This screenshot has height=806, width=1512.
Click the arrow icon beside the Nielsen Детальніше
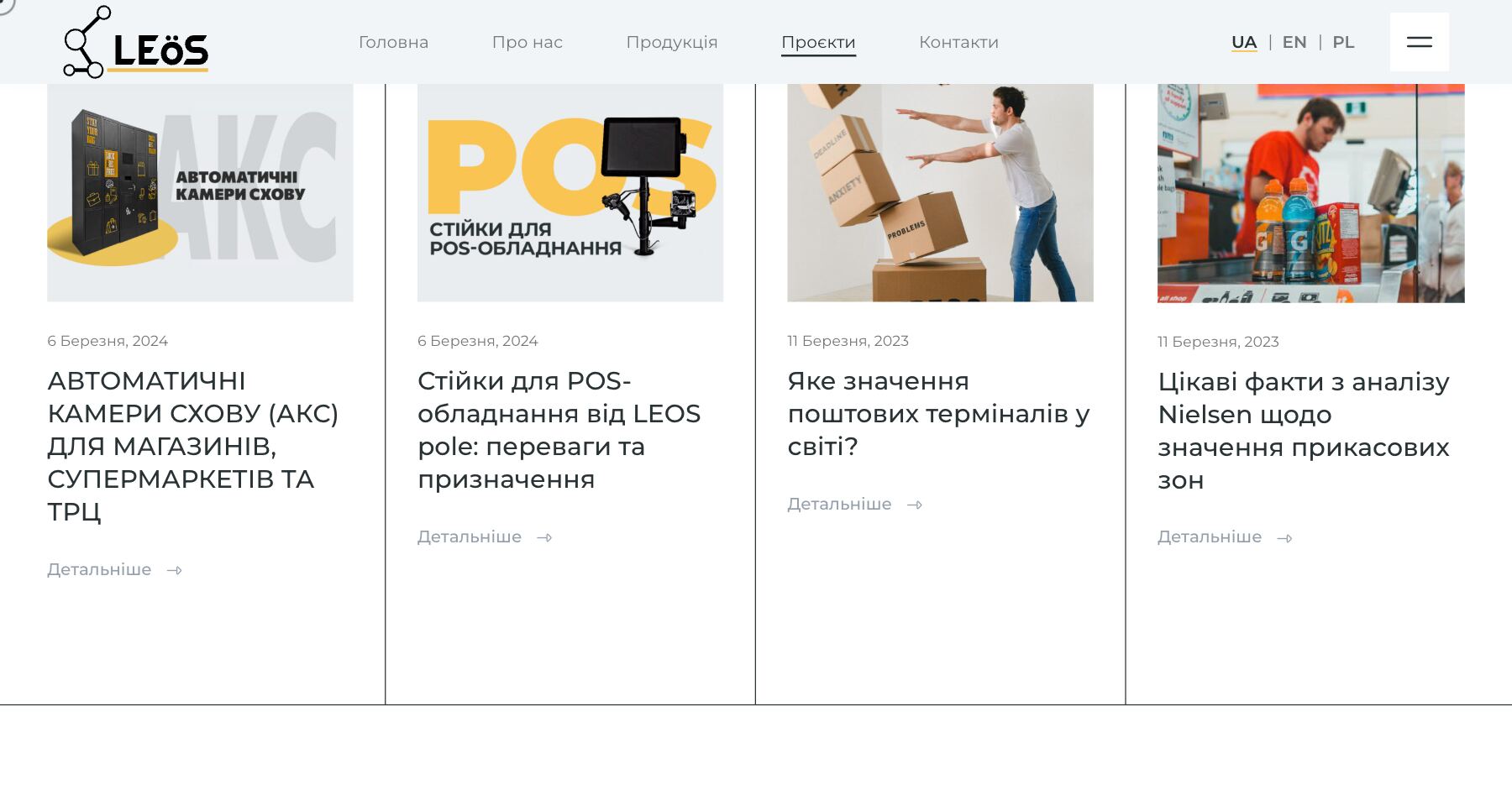click(x=1284, y=537)
